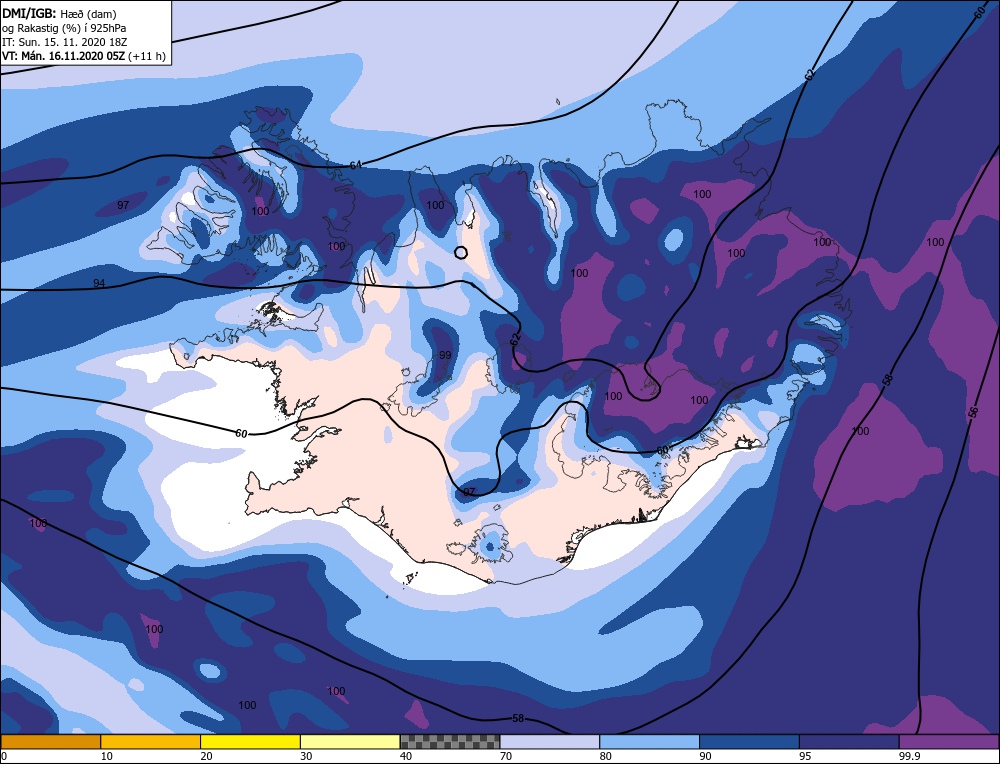Click the '94' humidity value label
Screen dimensions: 1000x764
pos(99,283)
